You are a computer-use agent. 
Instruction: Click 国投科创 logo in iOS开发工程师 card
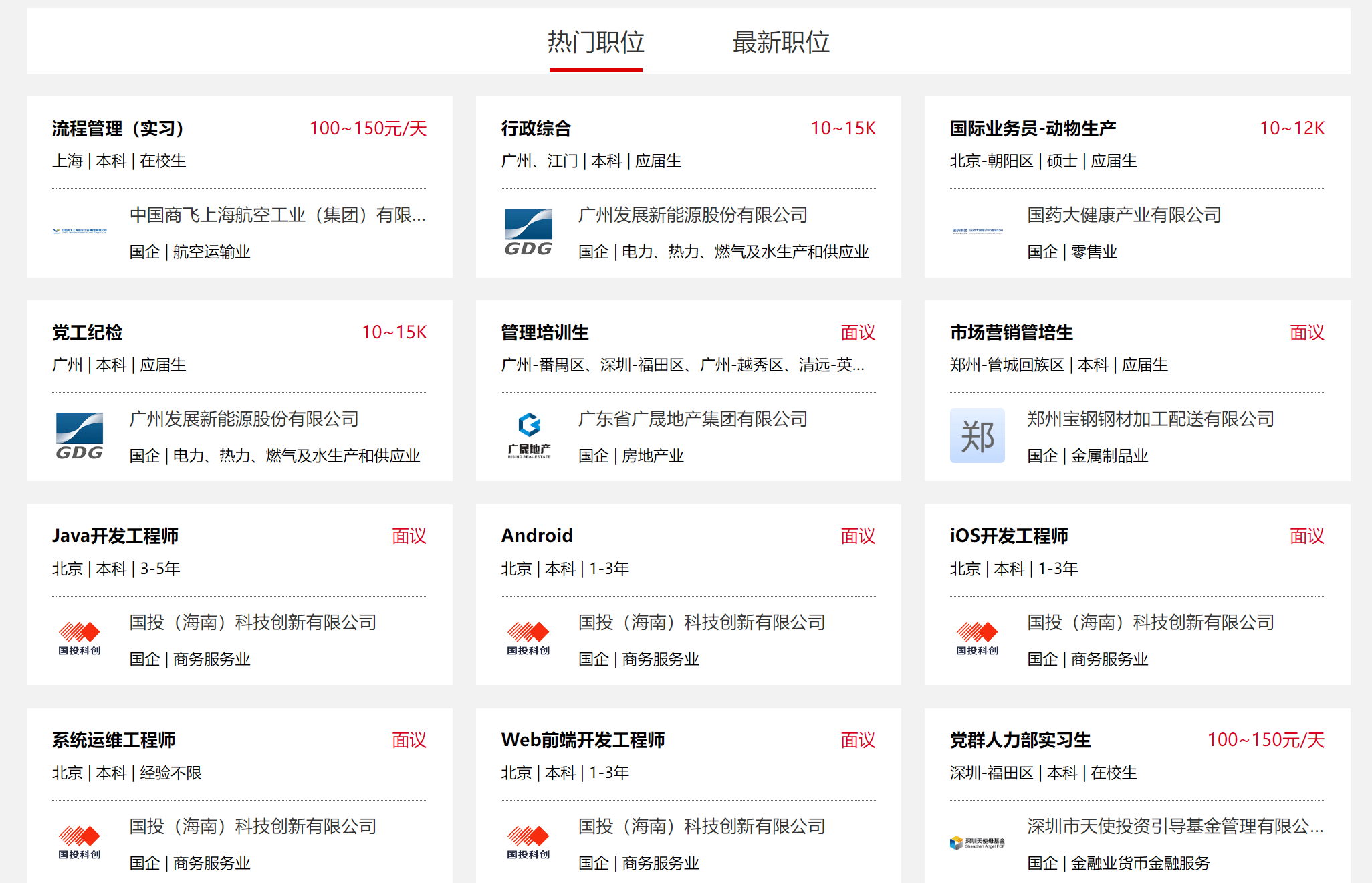click(x=977, y=639)
